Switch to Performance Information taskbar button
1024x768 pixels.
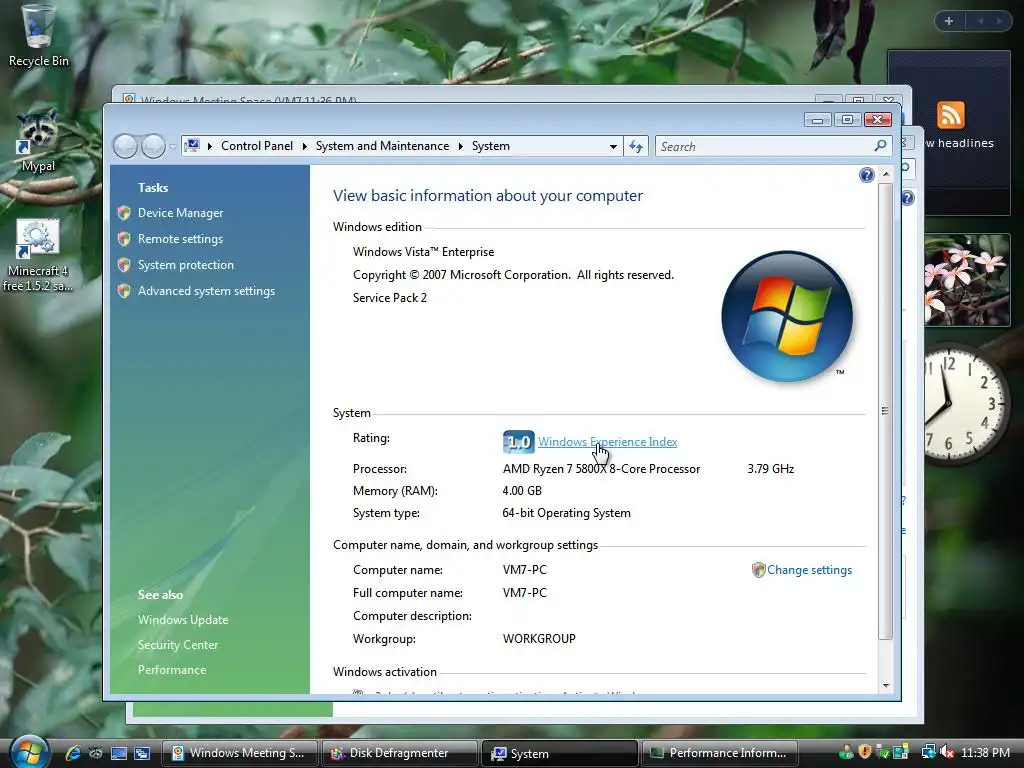[720, 753]
